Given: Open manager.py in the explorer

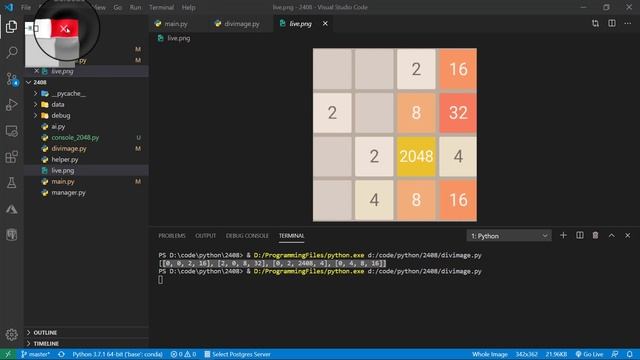Looking at the screenshot, I should (x=68, y=193).
